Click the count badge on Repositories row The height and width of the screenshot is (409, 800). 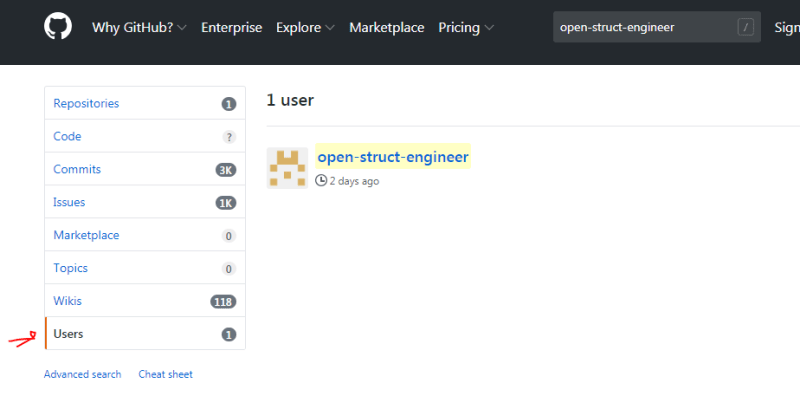pyautogui.click(x=229, y=104)
